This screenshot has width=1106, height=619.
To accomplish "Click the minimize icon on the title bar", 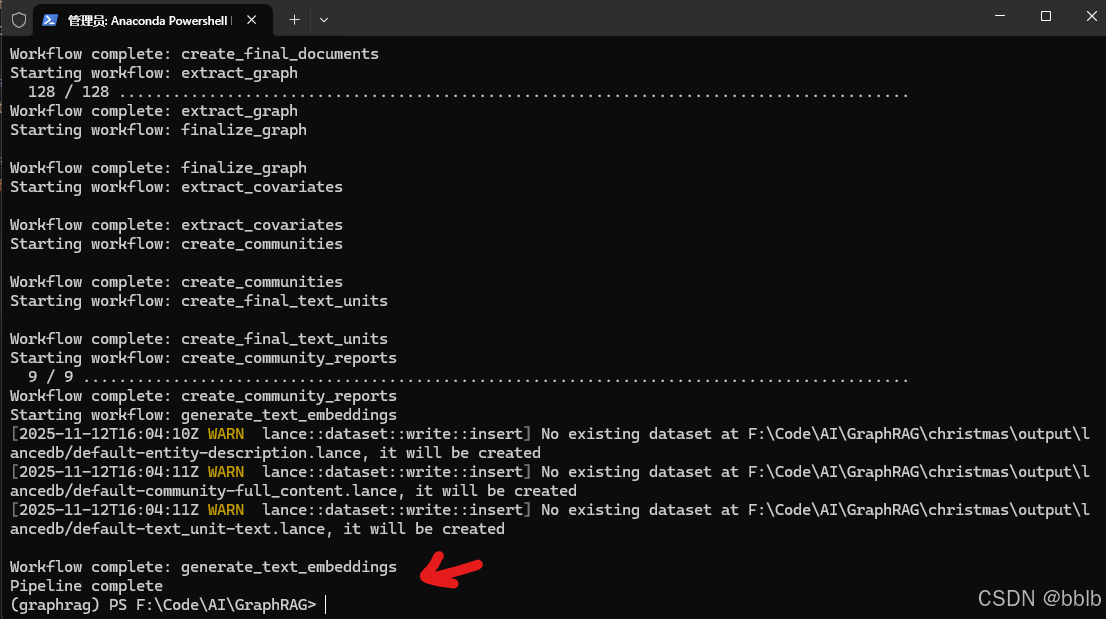I will tap(998, 16).
